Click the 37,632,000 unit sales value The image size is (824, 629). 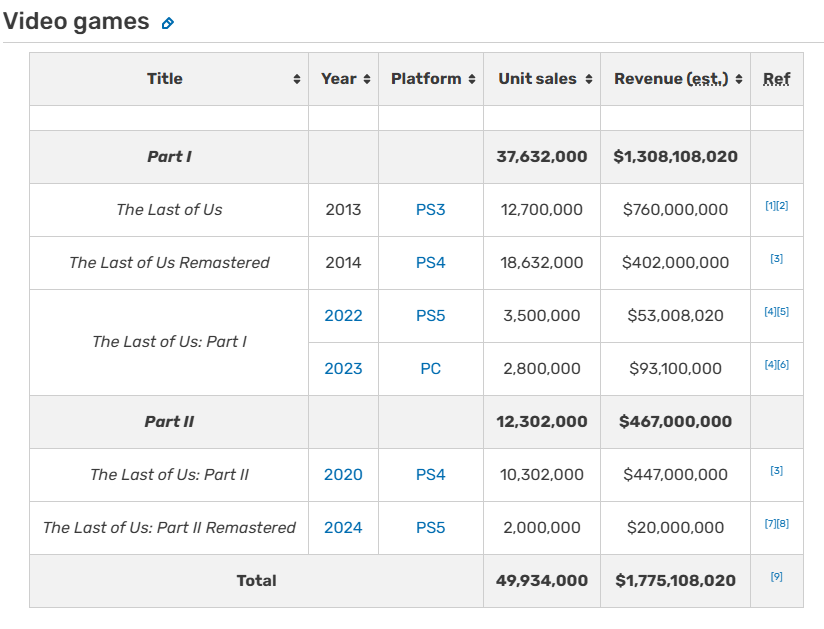click(542, 157)
